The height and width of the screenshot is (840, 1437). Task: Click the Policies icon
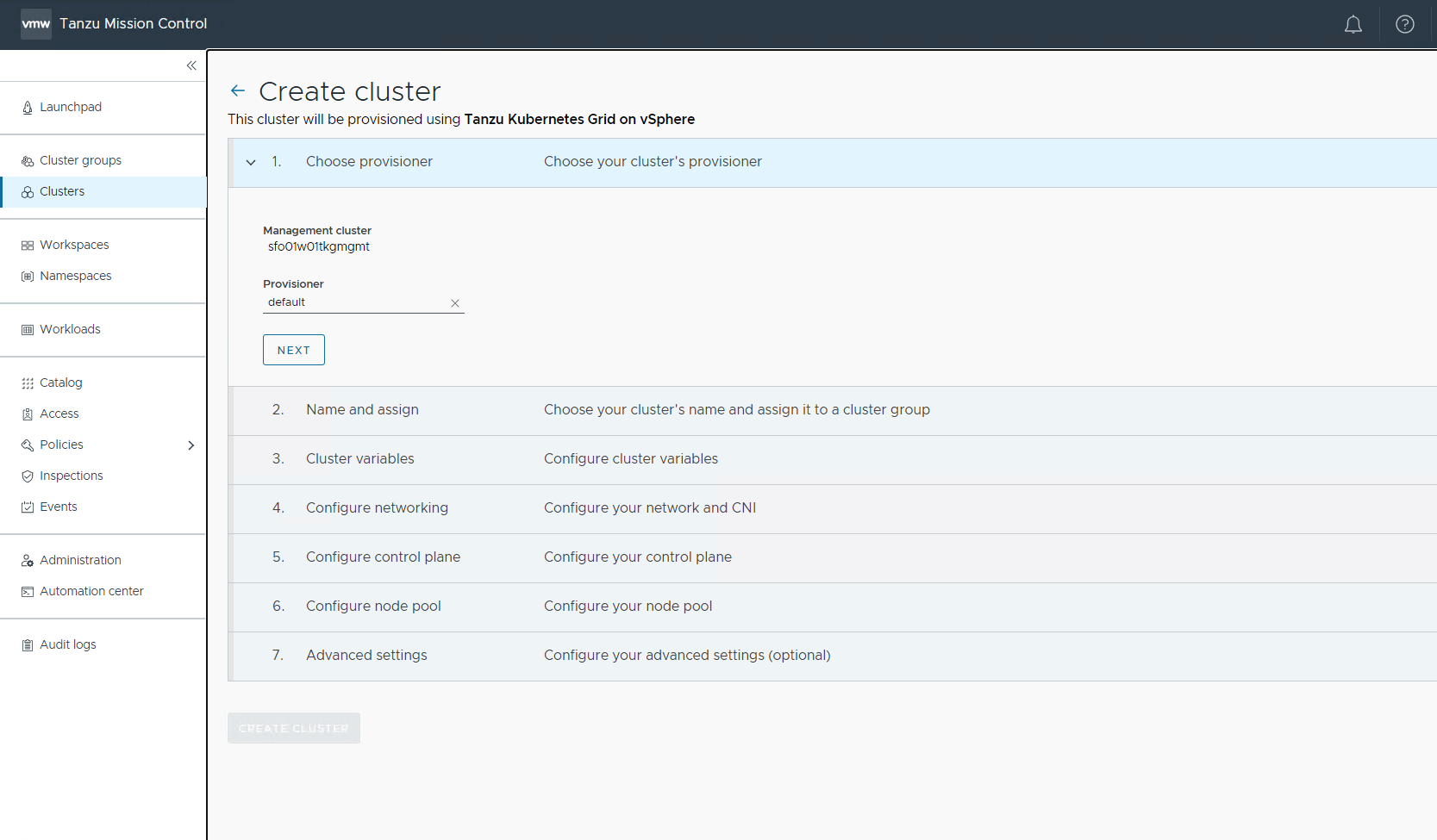click(28, 445)
